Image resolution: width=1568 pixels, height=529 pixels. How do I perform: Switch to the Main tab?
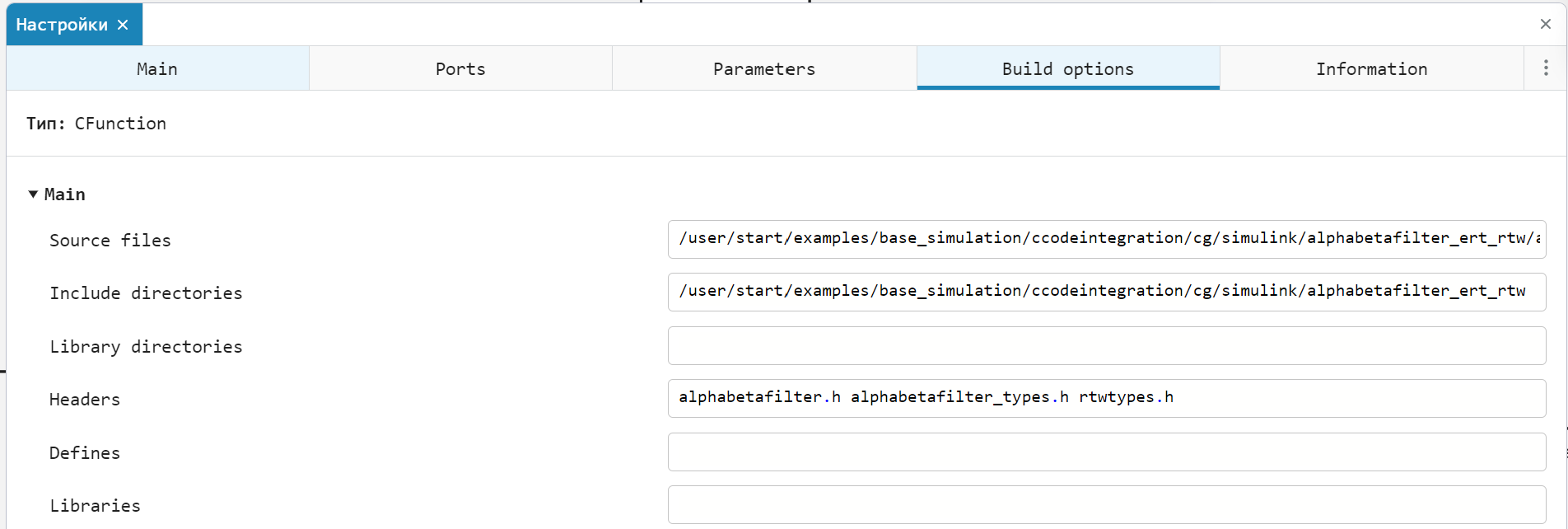click(x=157, y=69)
